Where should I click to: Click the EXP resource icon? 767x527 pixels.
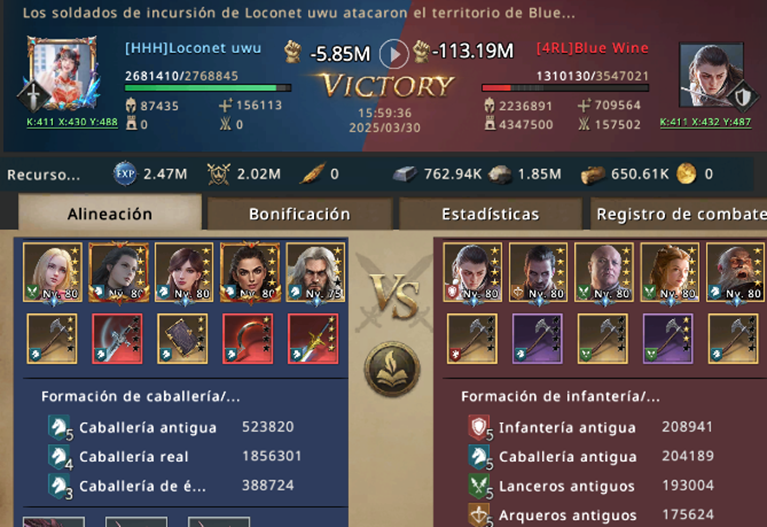pyautogui.click(x=125, y=174)
